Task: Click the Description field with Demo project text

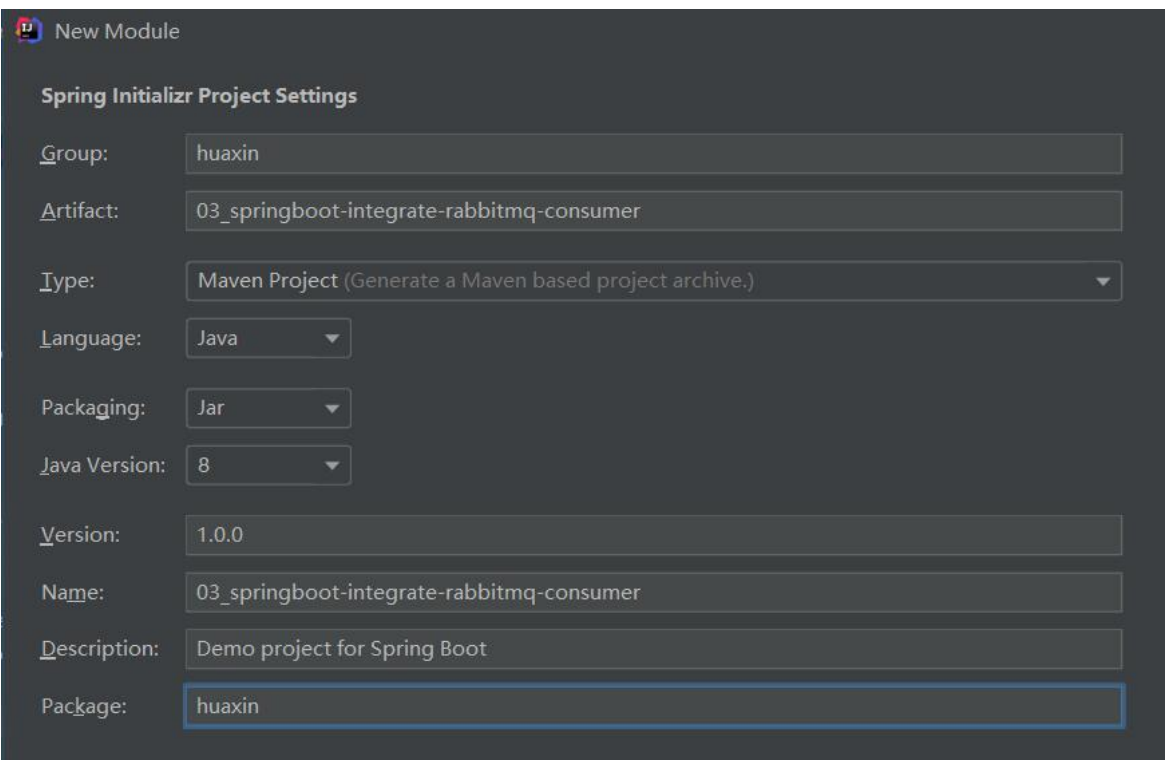Action: click(x=653, y=649)
